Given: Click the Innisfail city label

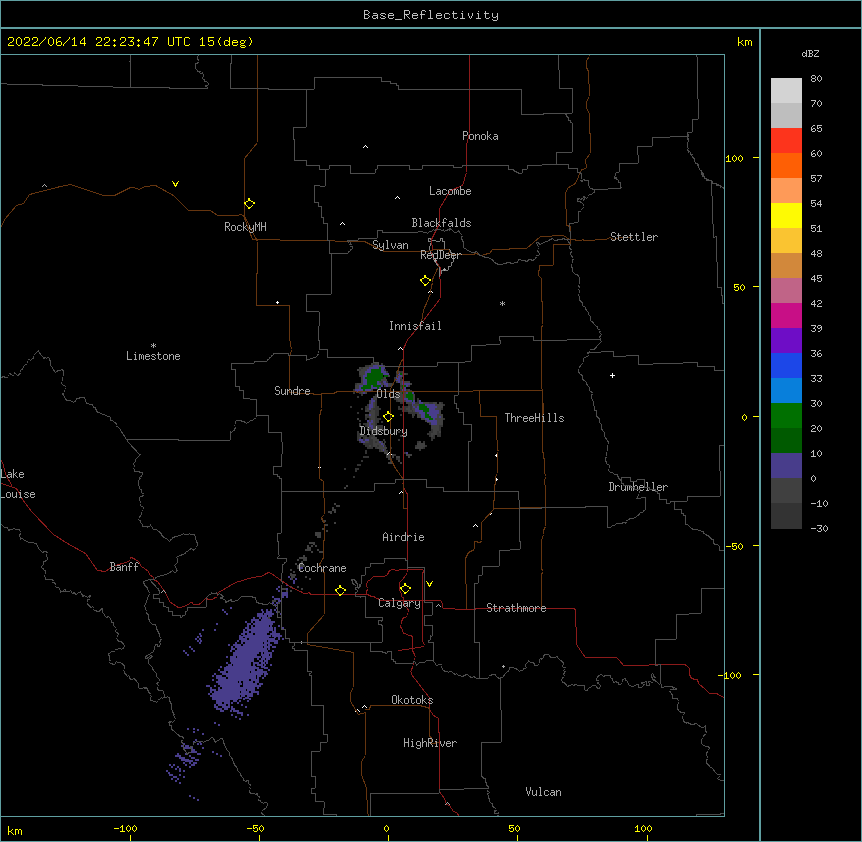Looking at the screenshot, I should click(x=415, y=326).
